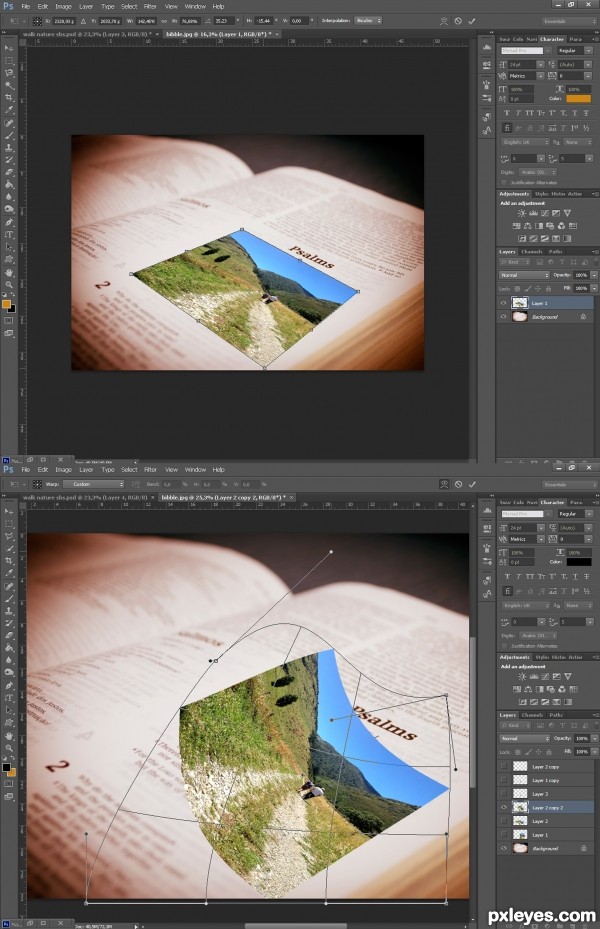Select the Zoom tool in bottom window
Image resolution: width=600 pixels, height=929 pixels.
coord(9,748)
